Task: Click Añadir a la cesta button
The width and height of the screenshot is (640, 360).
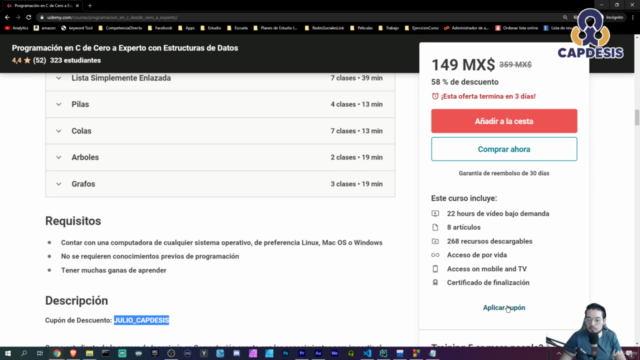Action: tap(504, 121)
